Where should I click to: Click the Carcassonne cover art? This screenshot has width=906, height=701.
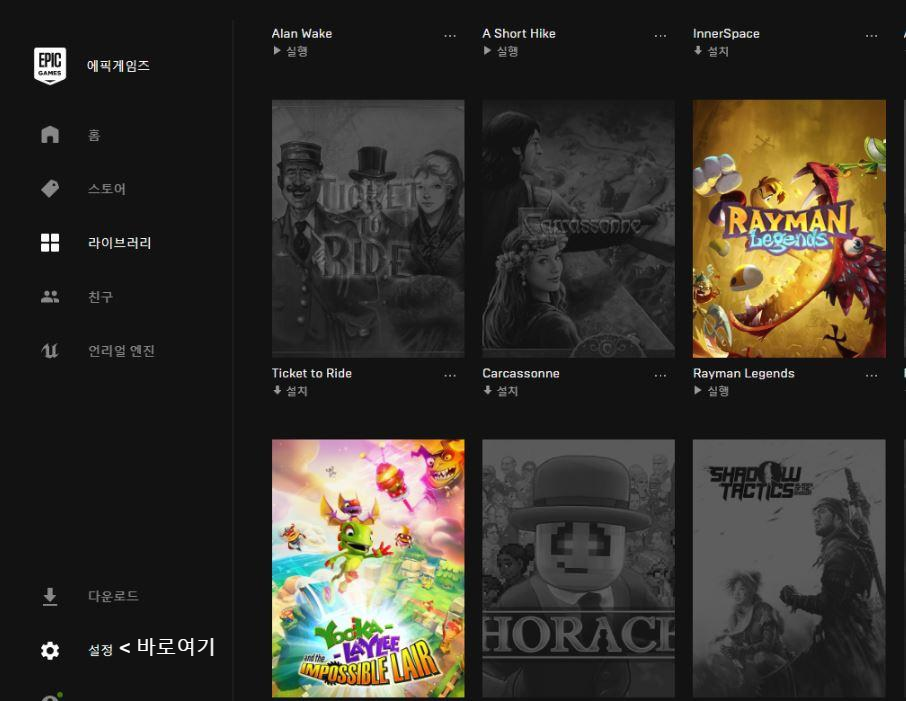[x=578, y=228]
